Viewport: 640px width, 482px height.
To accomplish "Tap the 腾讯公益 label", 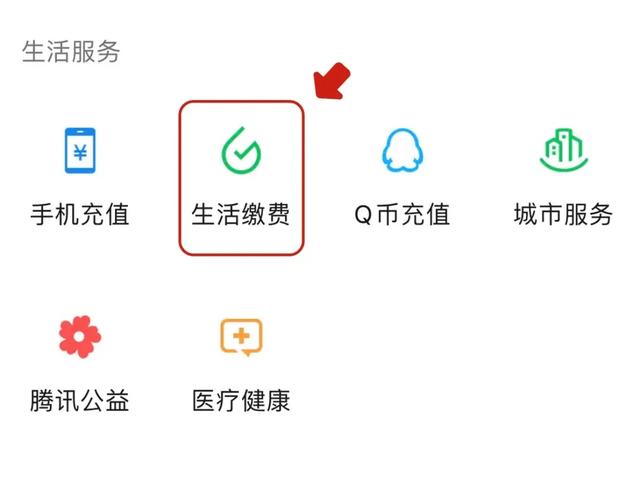I will 80,400.
